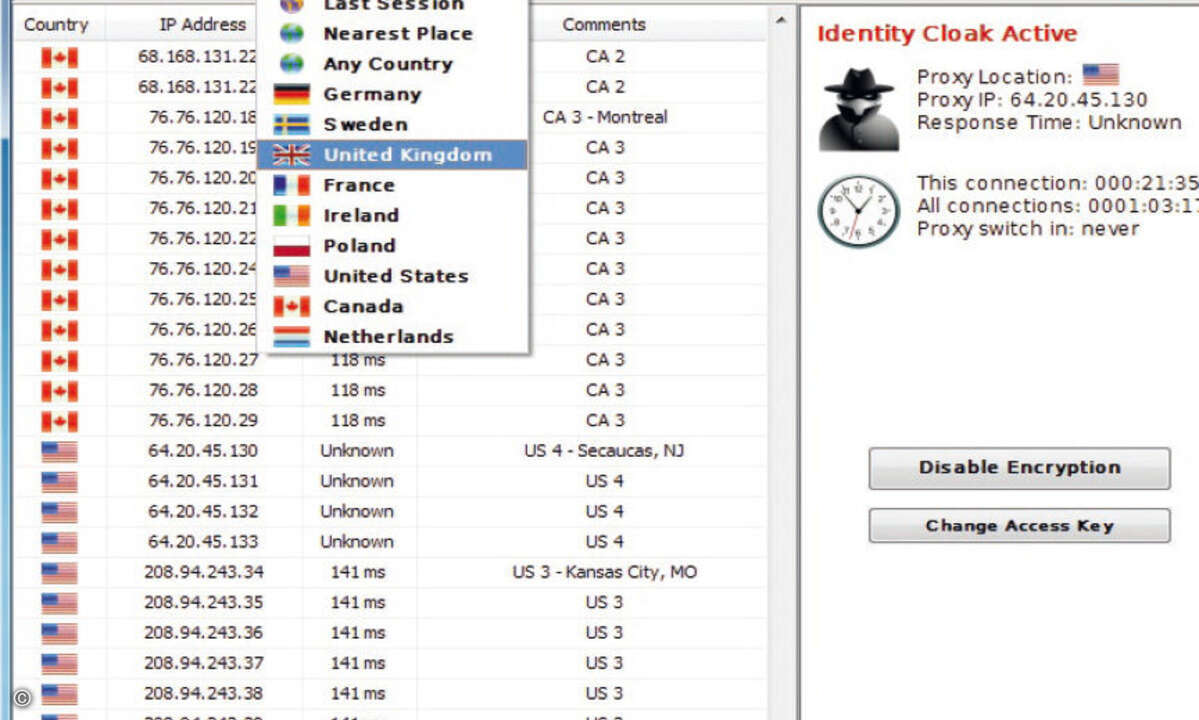Click the Nearest Place globe icon
This screenshot has height=720, width=1199.
point(291,34)
